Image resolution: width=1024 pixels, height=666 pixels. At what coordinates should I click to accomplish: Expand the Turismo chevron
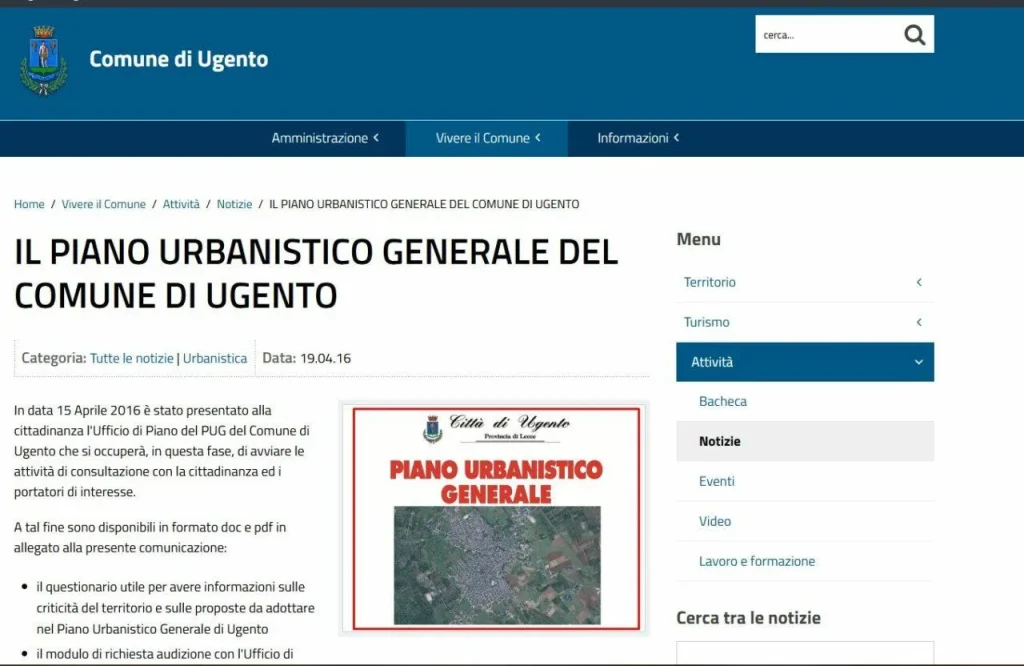tap(919, 322)
